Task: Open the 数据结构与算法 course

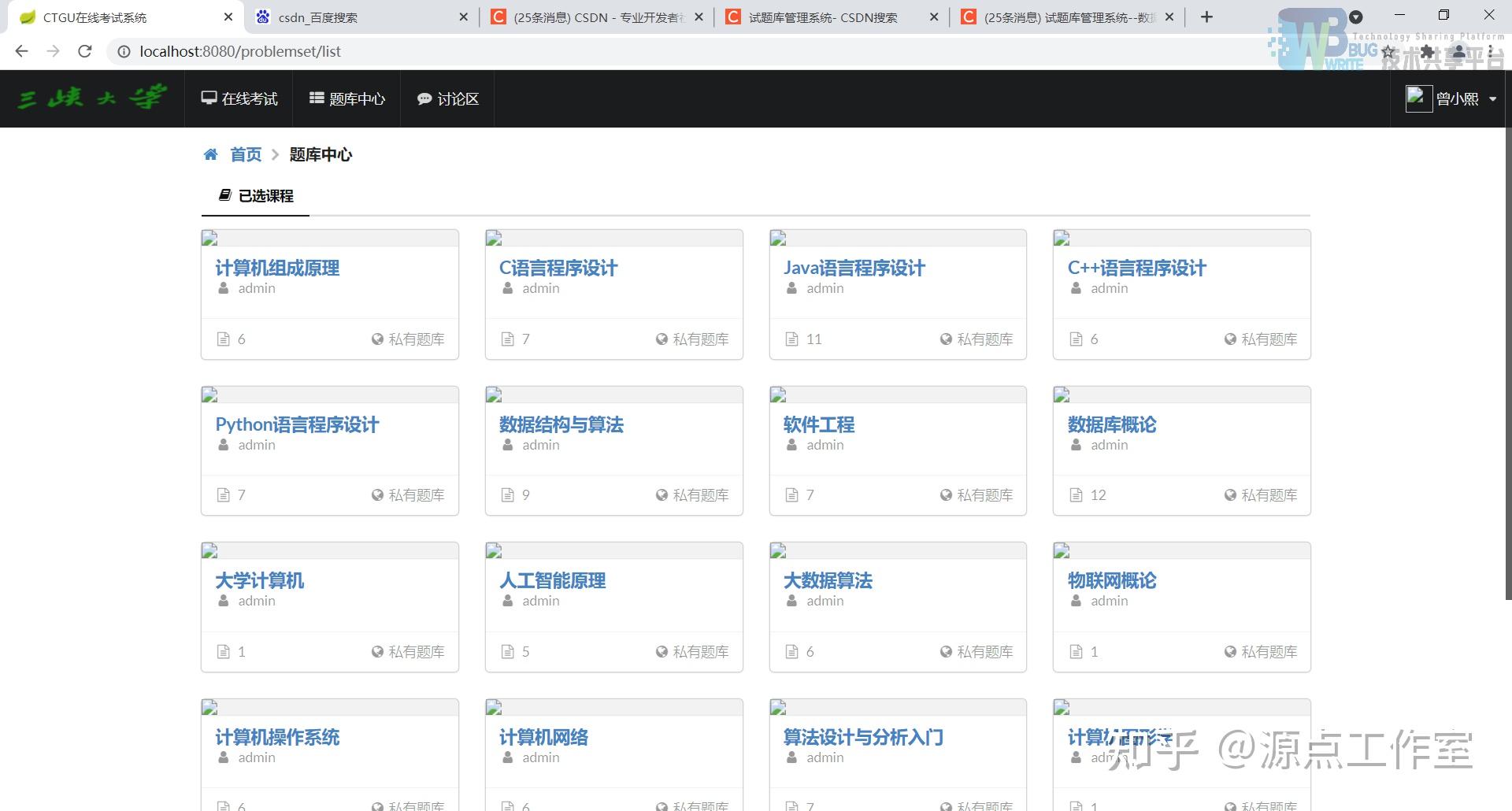Action: (561, 424)
